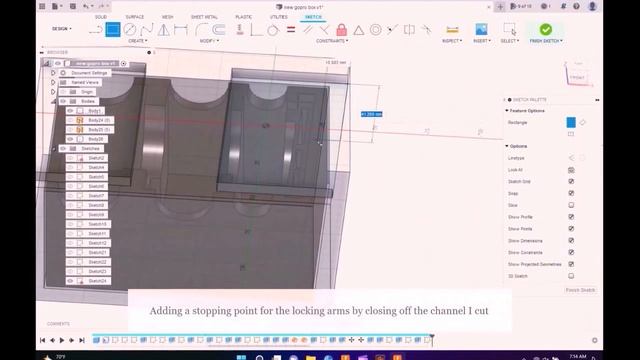The height and width of the screenshot is (360, 640).
Task: Click the Save icon in top bar
Action: 73,7
